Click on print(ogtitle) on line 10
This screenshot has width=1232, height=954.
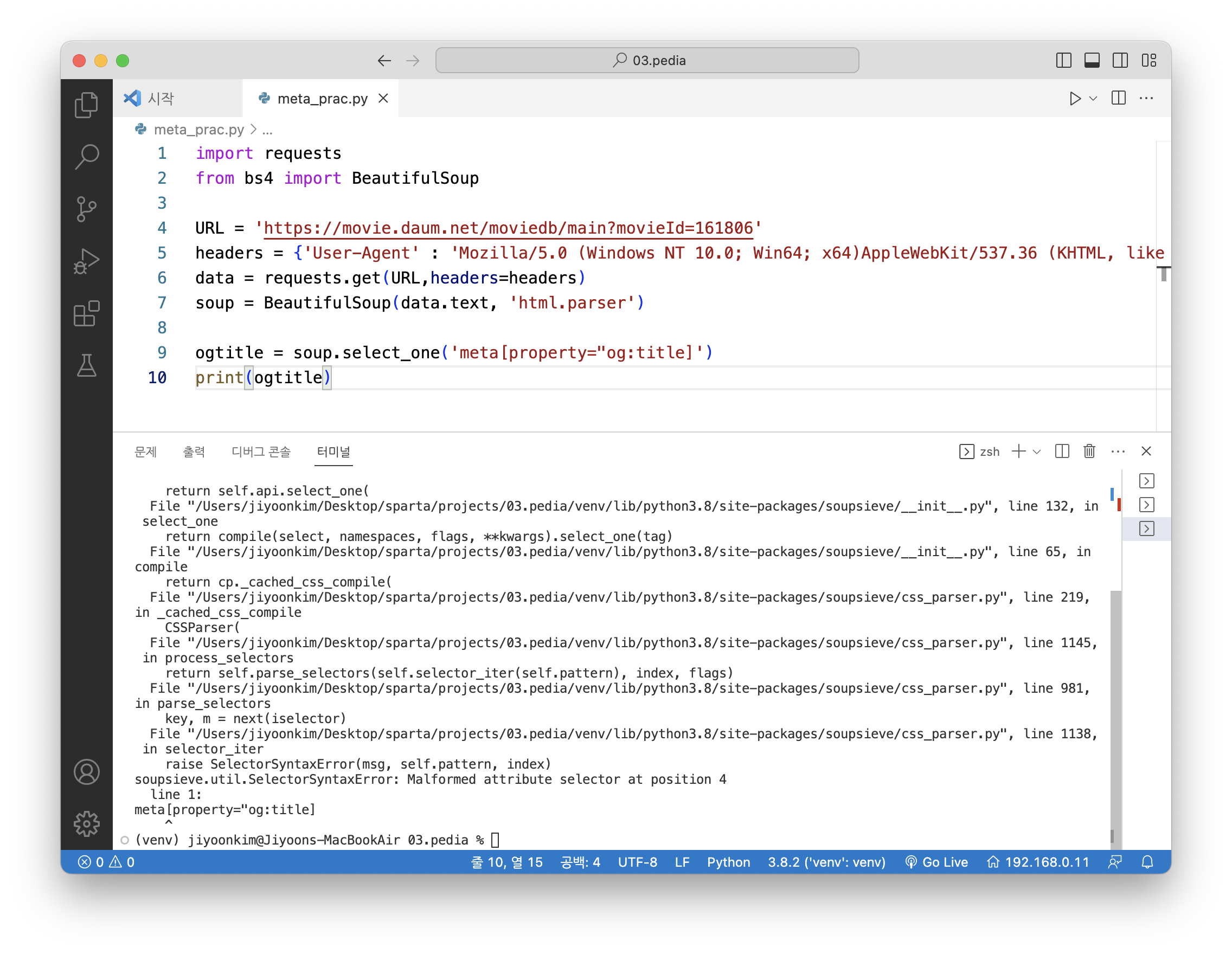[264, 377]
